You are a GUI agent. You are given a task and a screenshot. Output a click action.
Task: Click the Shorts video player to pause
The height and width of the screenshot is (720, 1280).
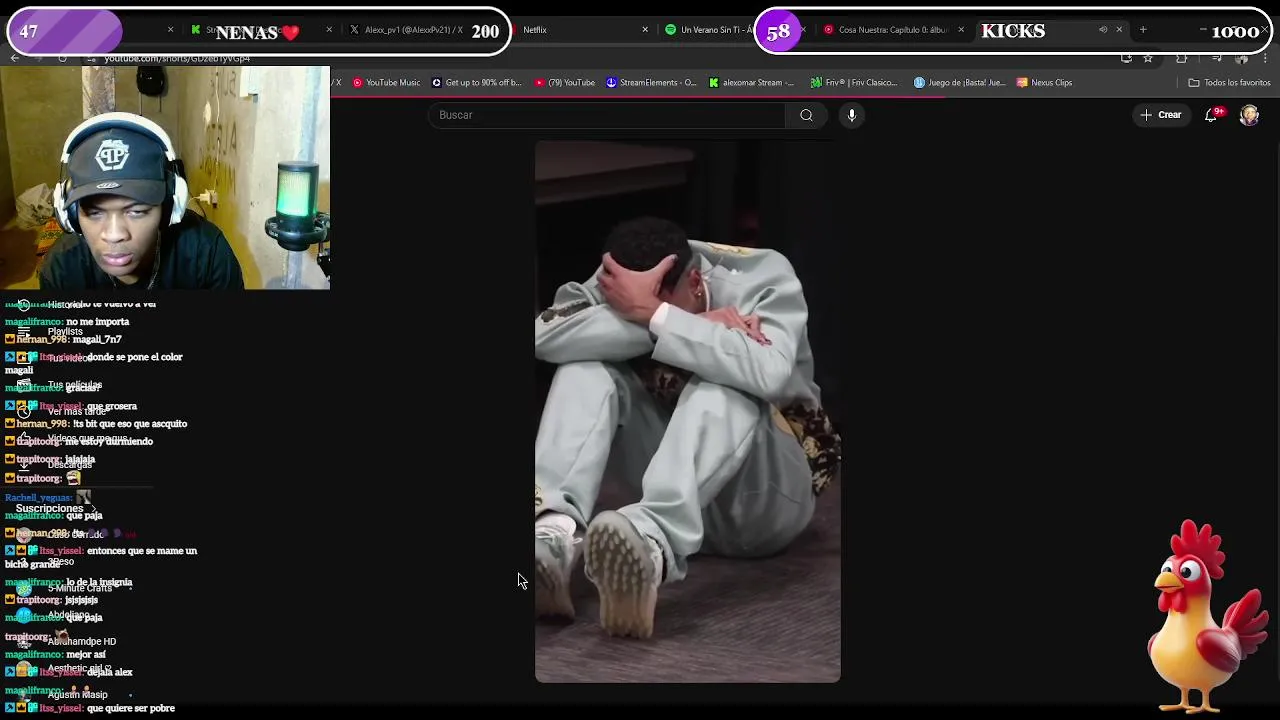[x=688, y=411]
